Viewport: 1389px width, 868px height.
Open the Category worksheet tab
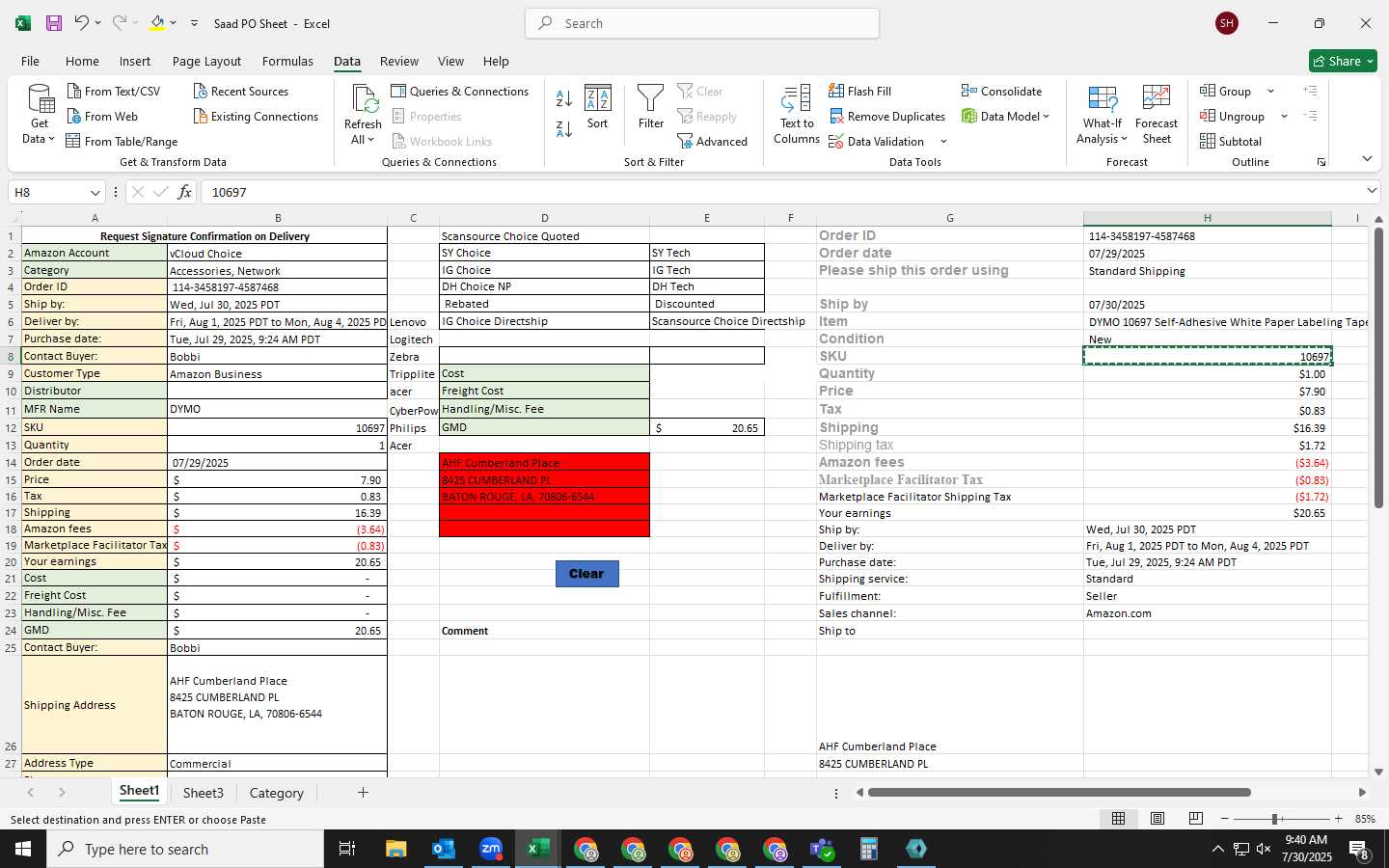pyautogui.click(x=277, y=793)
